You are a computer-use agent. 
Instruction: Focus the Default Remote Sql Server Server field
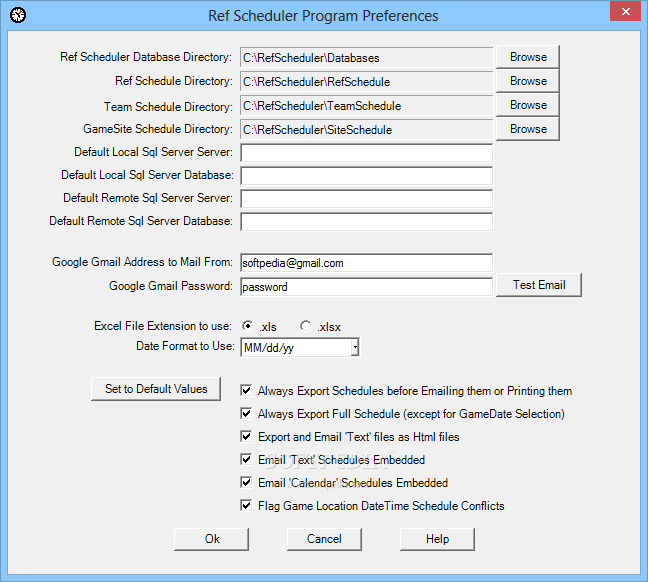pyautogui.click(x=366, y=198)
